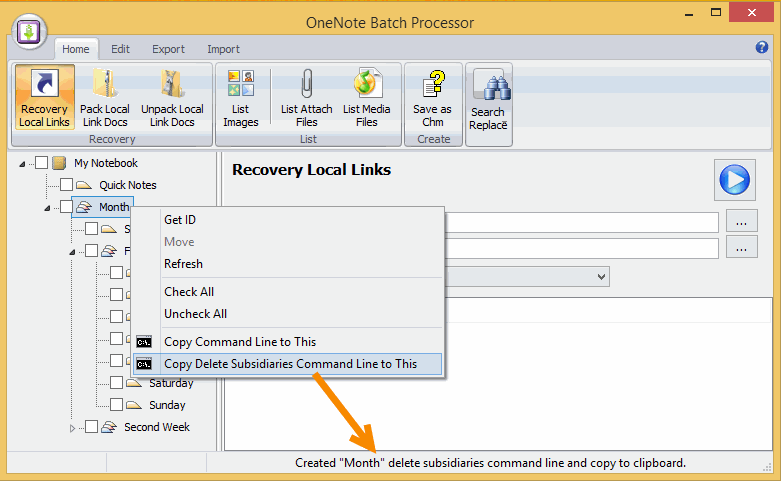Tick the Saturday checkbox
Viewport: 781px width, 481px height.
(116, 382)
